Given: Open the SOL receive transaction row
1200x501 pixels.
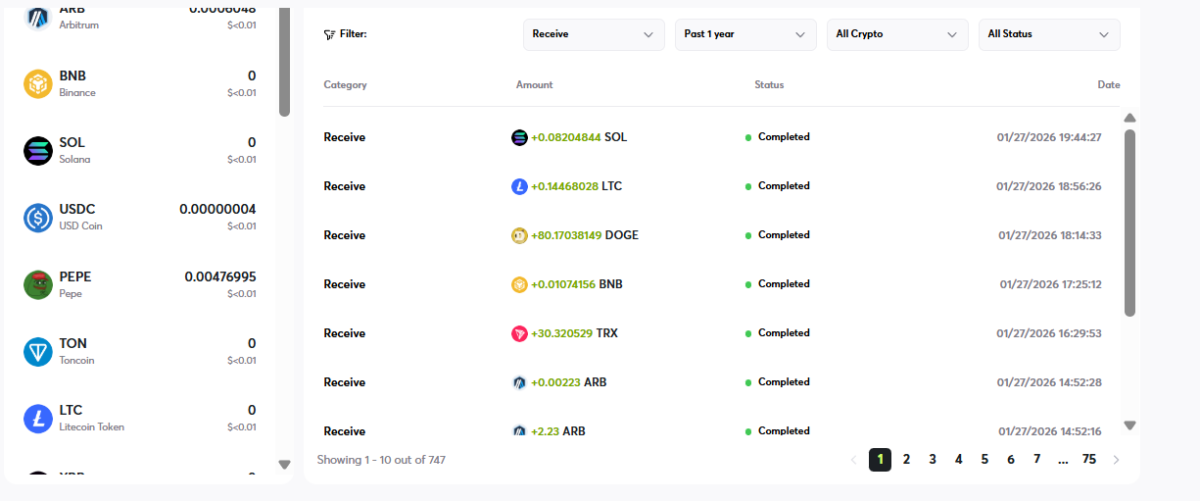Looking at the screenshot, I should 720,137.
